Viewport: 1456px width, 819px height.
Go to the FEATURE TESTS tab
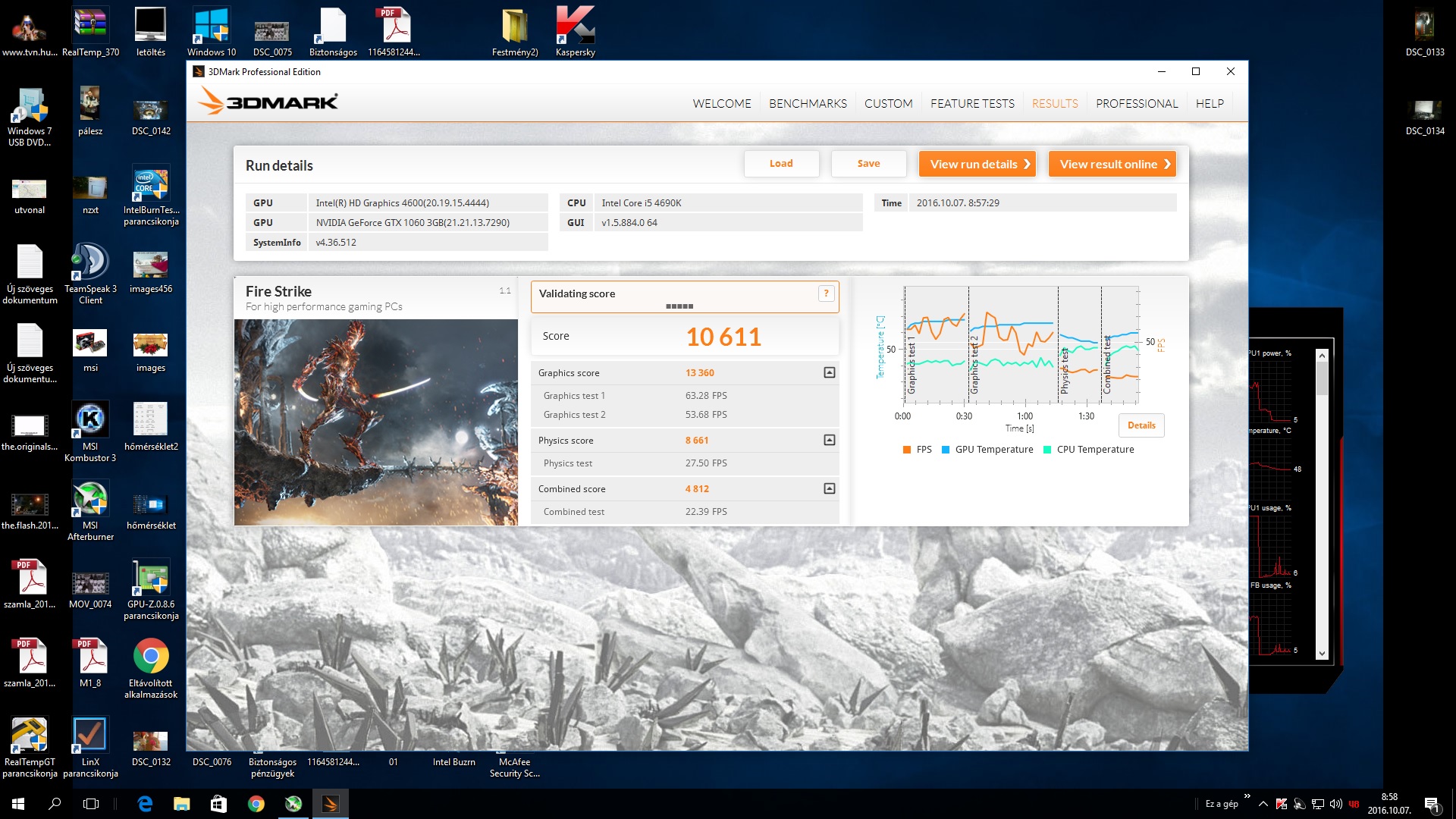(972, 103)
